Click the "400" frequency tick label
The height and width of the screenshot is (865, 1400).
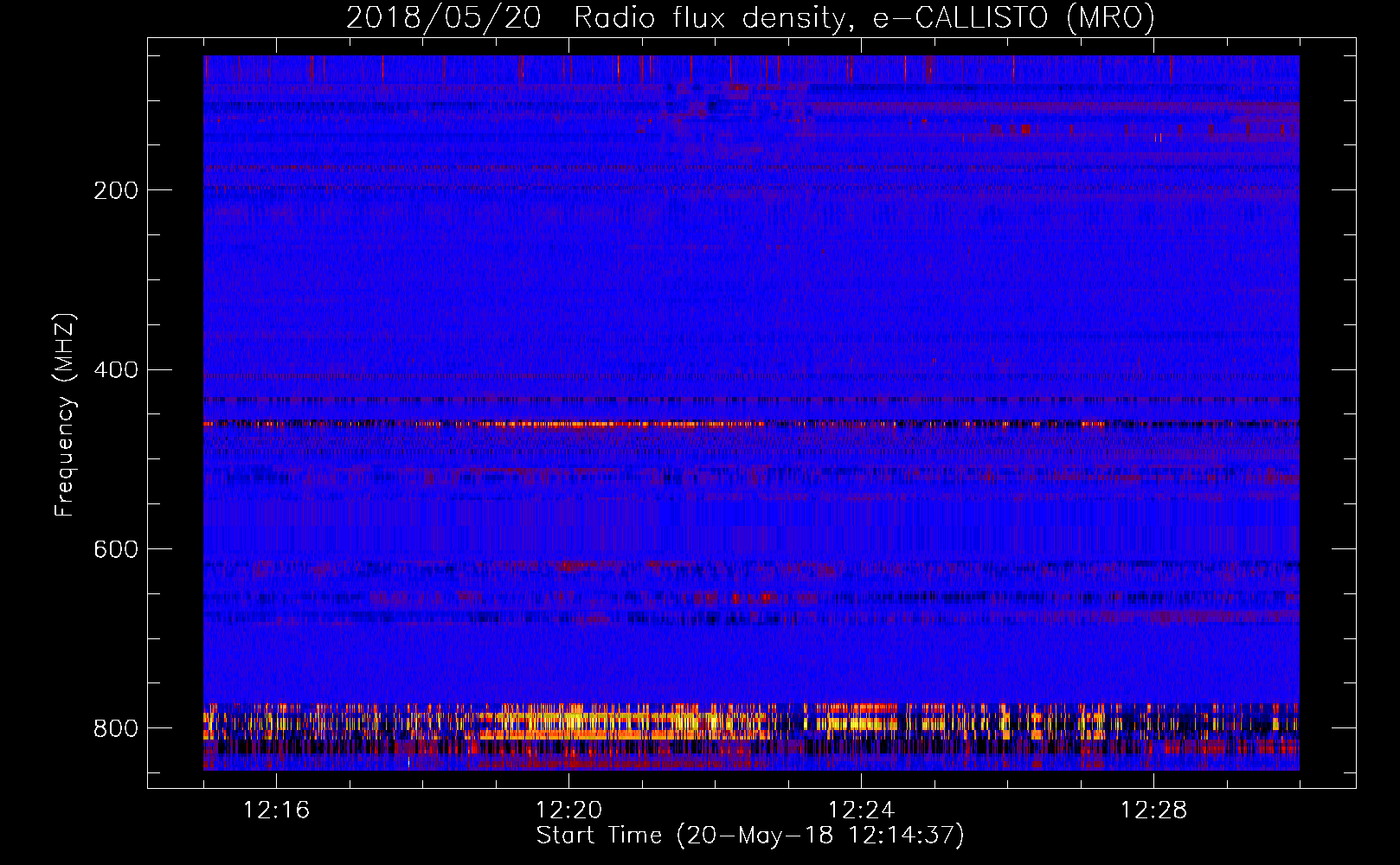coord(116,370)
